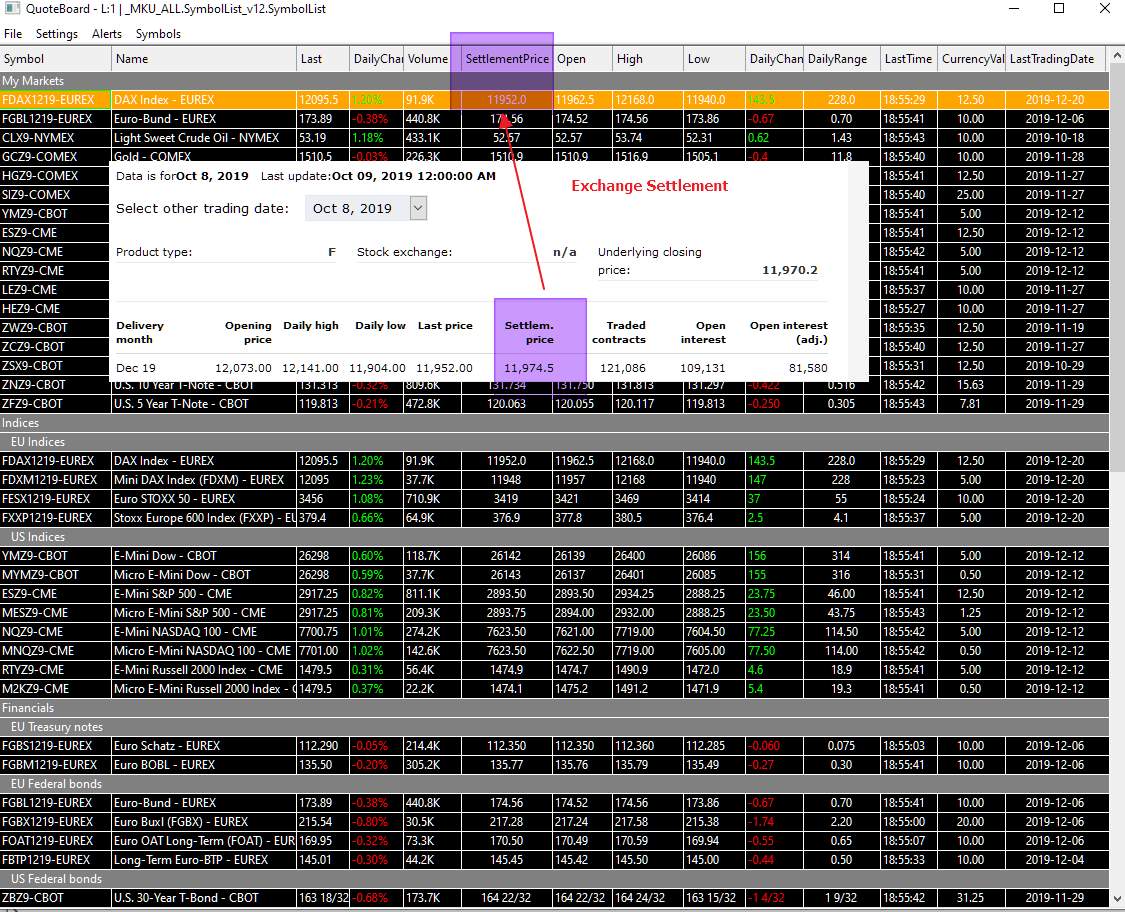Click the Name column header
This screenshot has height=912, width=1125.
204,59
